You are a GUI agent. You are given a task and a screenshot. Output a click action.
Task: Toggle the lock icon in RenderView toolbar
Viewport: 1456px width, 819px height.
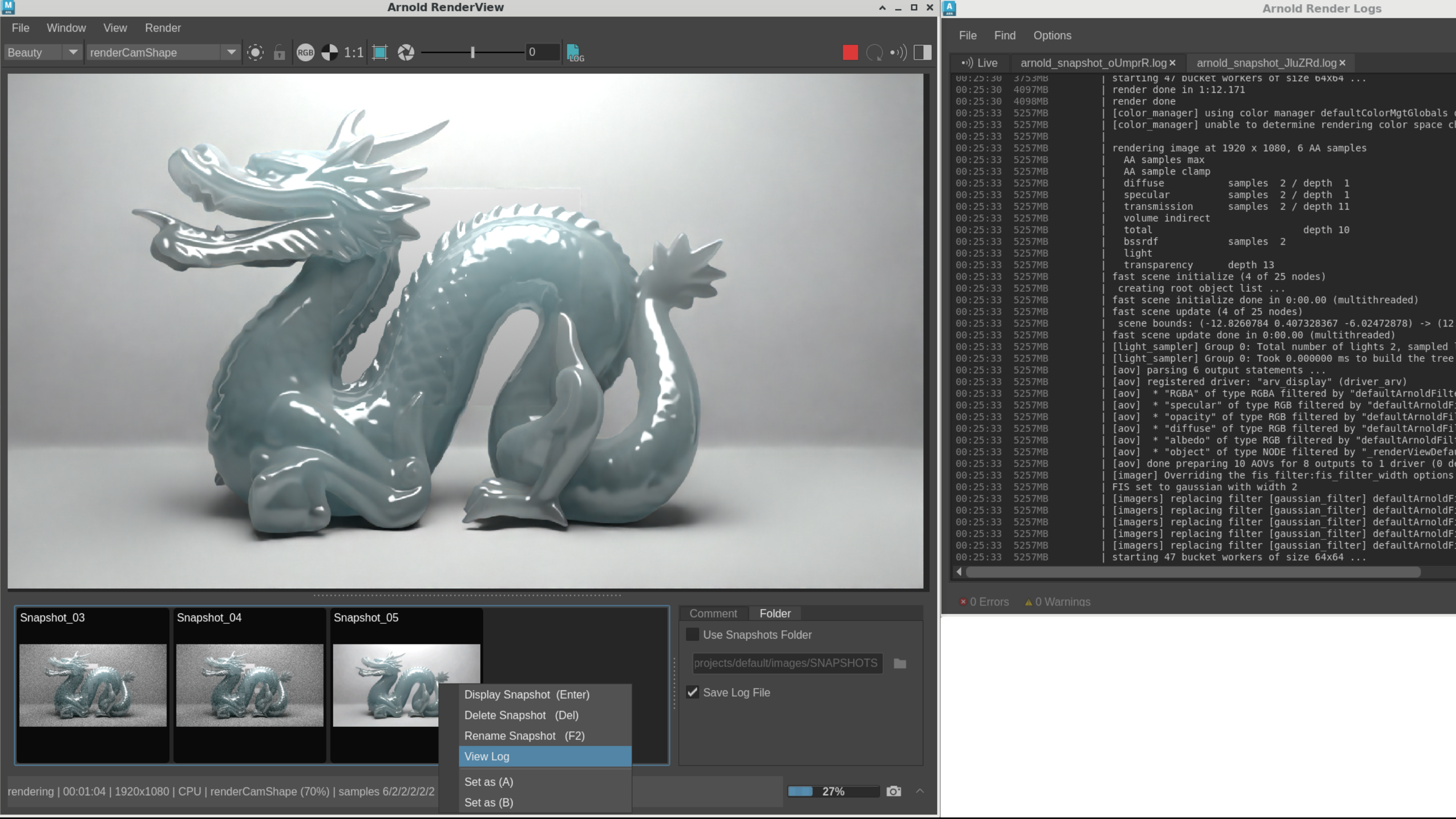pyautogui.click(x=279, y=53)
